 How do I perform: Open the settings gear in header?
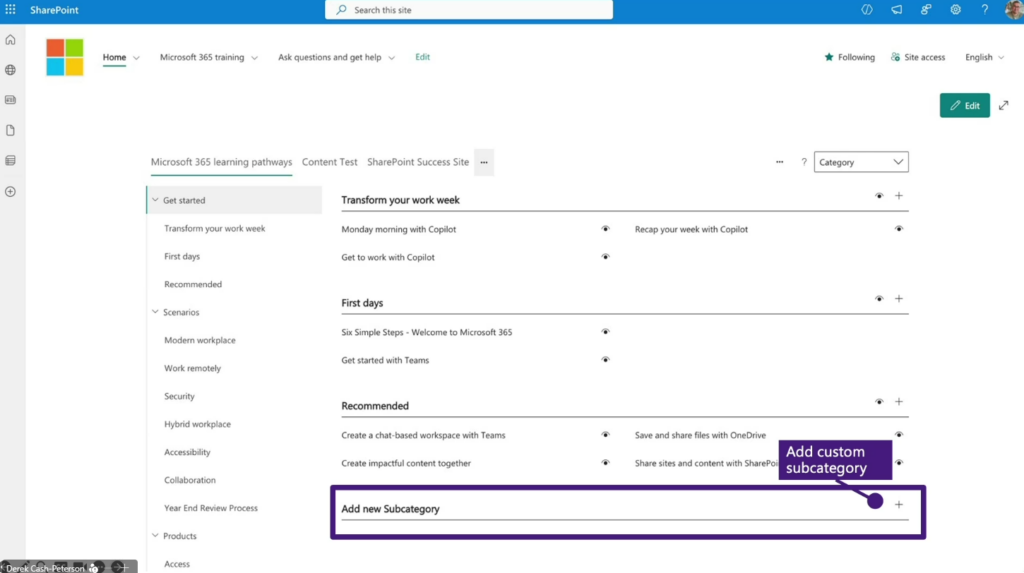click(955, 10)
